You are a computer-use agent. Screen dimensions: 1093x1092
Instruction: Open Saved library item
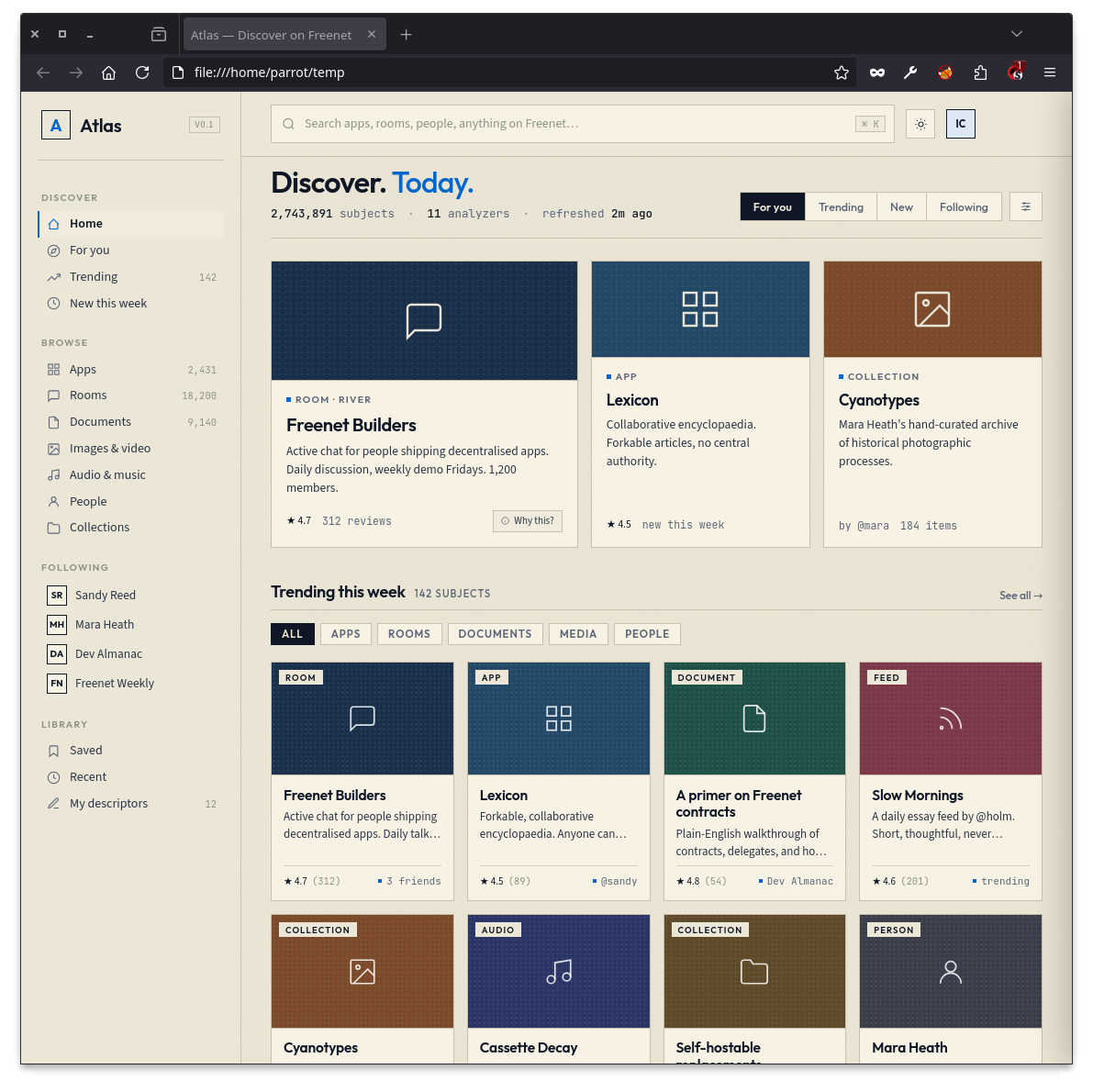(x=131, y=751)
